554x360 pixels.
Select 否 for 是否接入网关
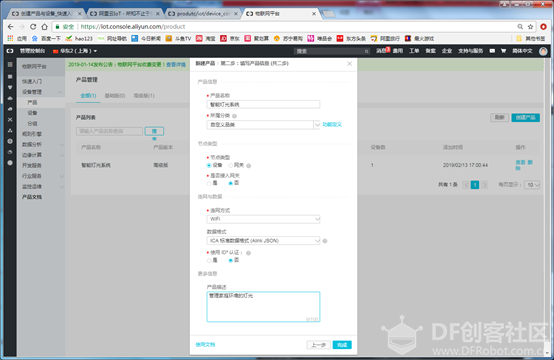230,183
